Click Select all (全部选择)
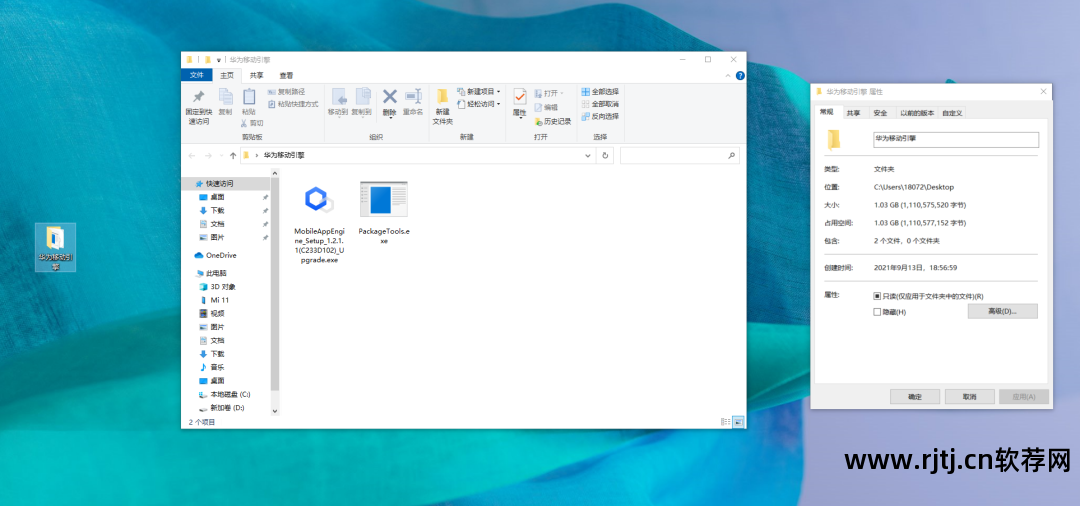Viewport: 1080px width, 506px height. click(600, 92)
